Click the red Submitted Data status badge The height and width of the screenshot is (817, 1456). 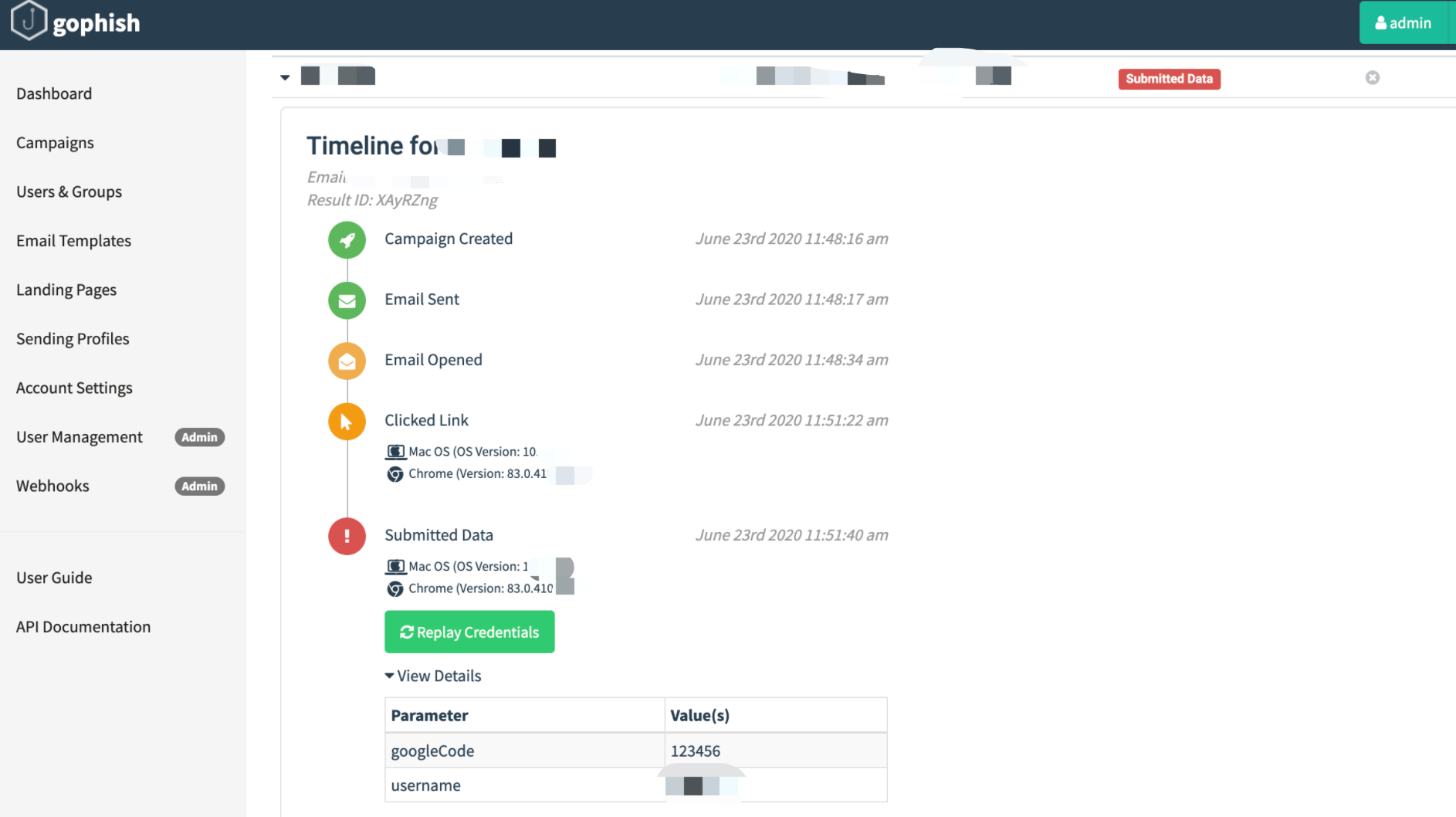(x=1168, y=79)
